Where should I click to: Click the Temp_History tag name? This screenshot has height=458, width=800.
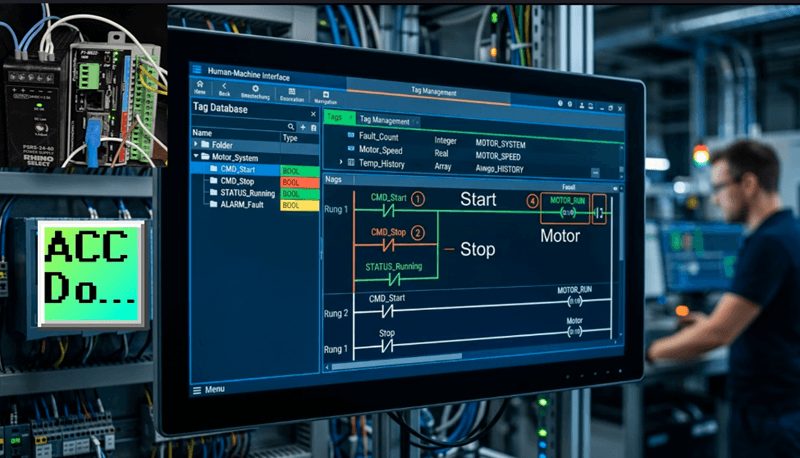pyautogui.click(x=382, y=163)
